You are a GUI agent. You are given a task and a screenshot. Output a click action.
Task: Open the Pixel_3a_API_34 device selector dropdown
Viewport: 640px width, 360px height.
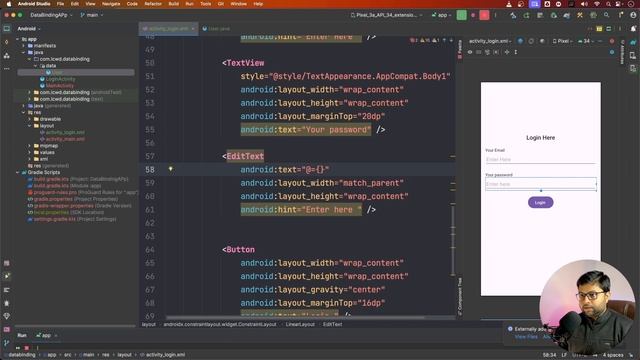tap(387, 15)
